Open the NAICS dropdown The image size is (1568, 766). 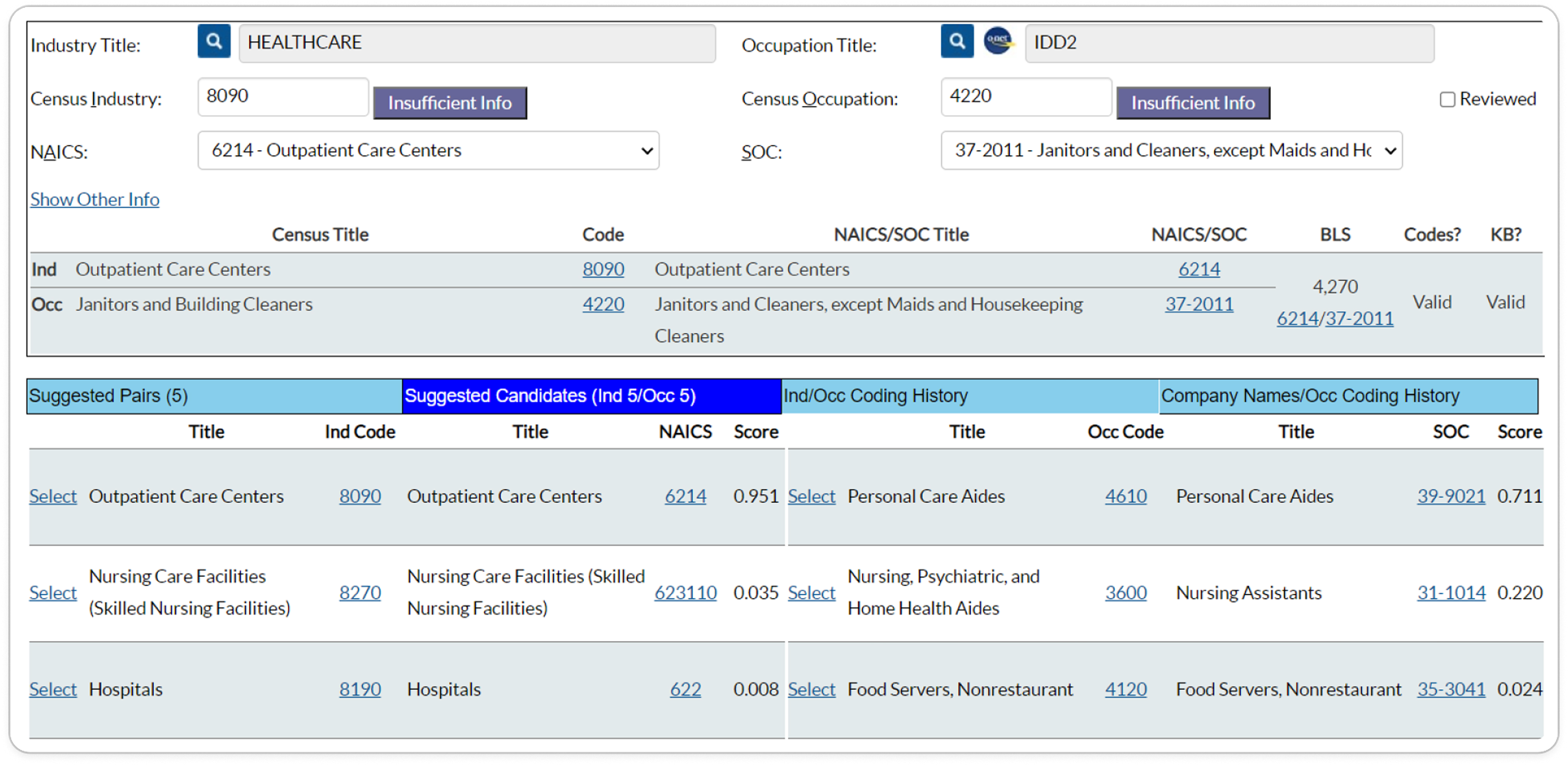[x=428, y=151]
